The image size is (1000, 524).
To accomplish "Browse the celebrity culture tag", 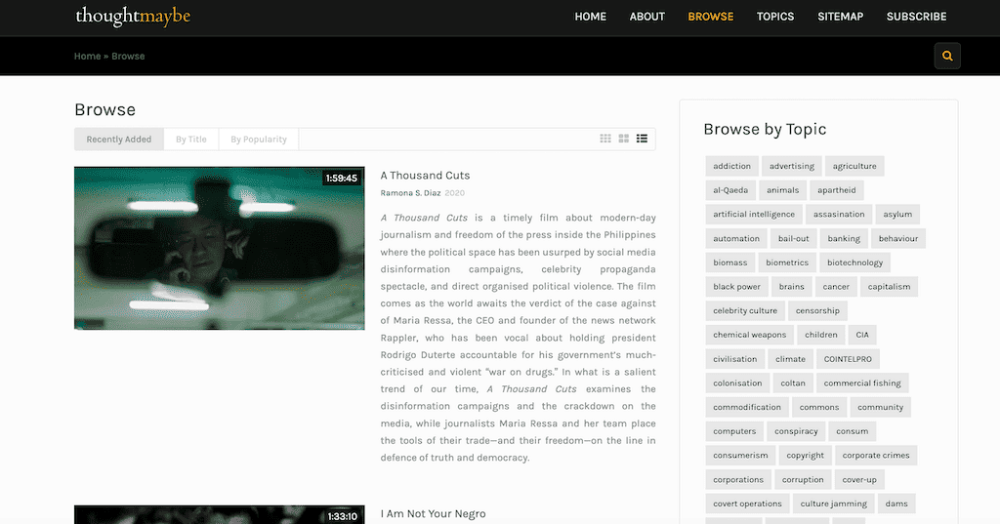I will click(745, 310).
